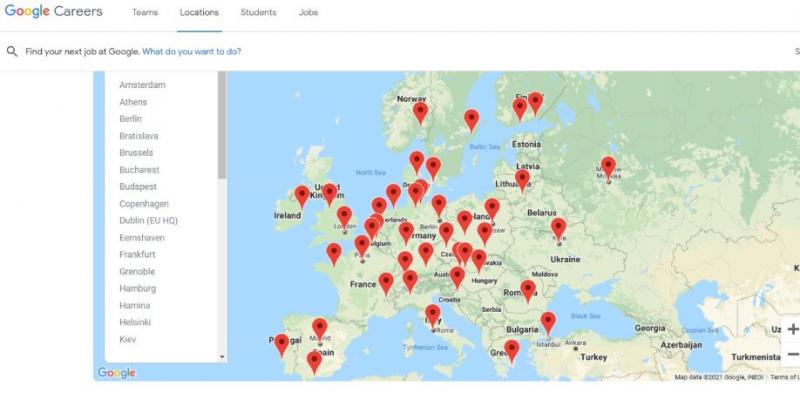Select the map pin at Madrid
The image size is (800, 400).
click(319, 330)
